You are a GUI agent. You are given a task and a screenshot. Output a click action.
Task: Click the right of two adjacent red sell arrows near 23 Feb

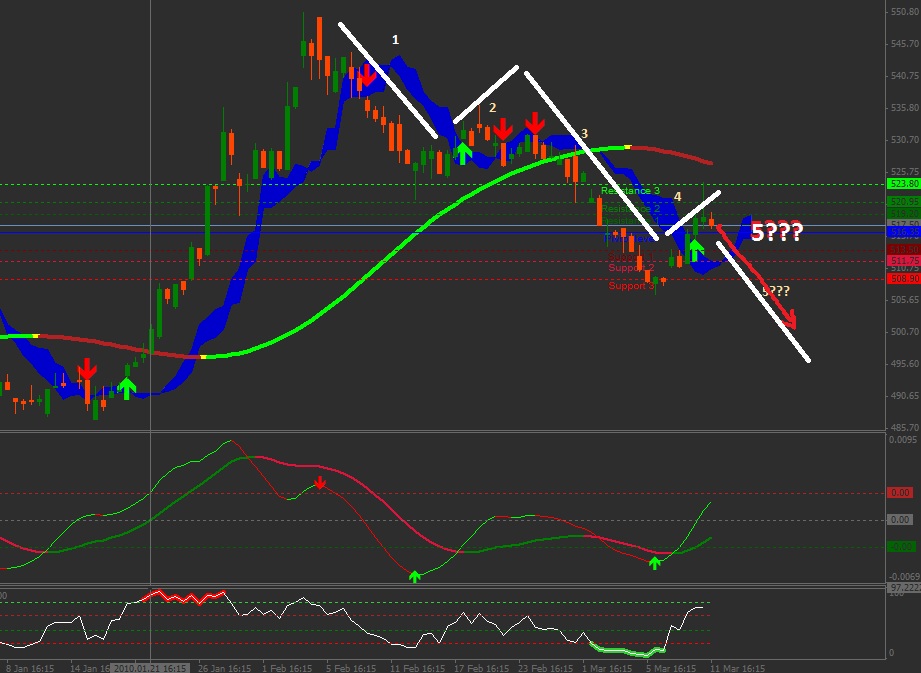point(535,123)
